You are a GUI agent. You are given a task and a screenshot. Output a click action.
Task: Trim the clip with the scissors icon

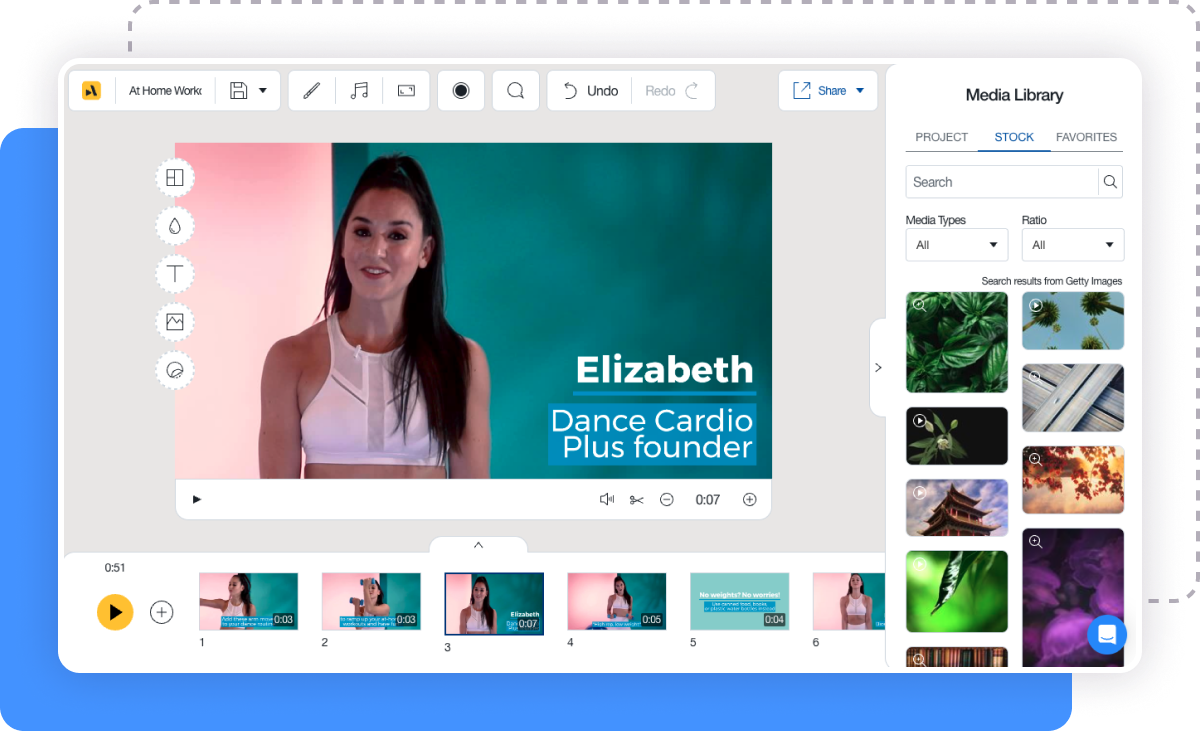tap(637, 499)
